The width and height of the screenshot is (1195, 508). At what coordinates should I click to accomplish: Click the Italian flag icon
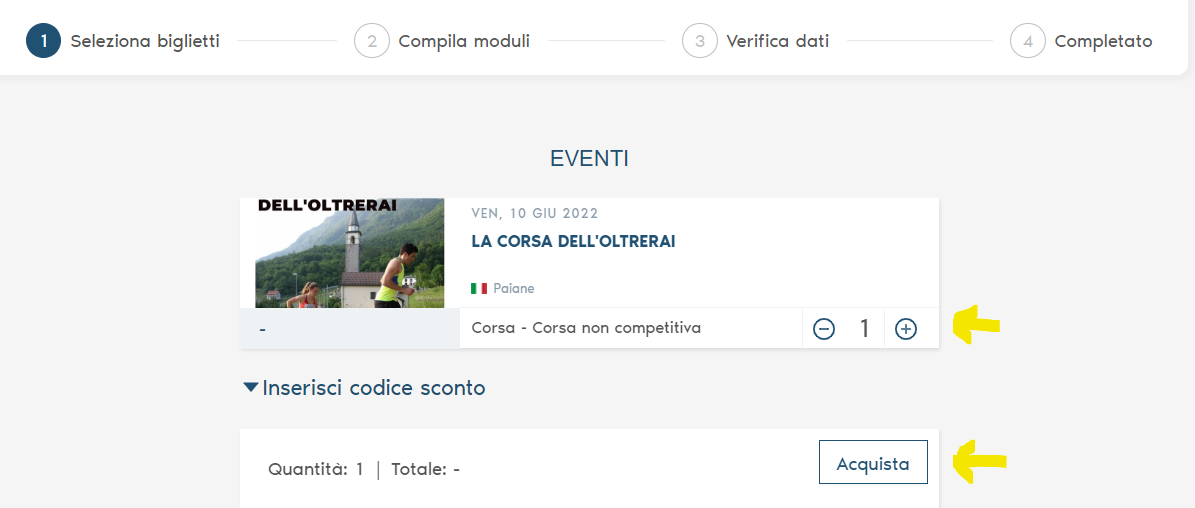click(x=479, y=288)
